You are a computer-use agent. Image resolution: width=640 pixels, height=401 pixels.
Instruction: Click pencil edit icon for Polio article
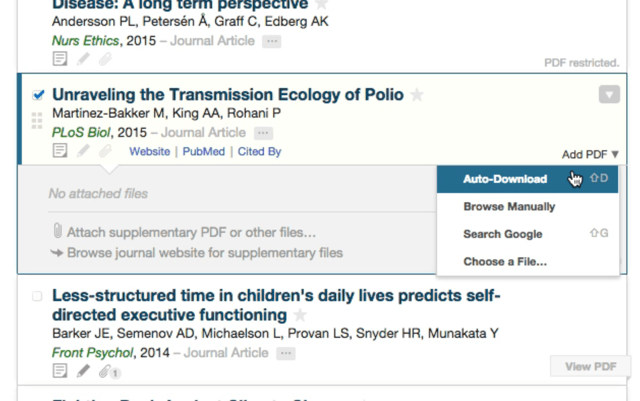click(x=83, y=151)
